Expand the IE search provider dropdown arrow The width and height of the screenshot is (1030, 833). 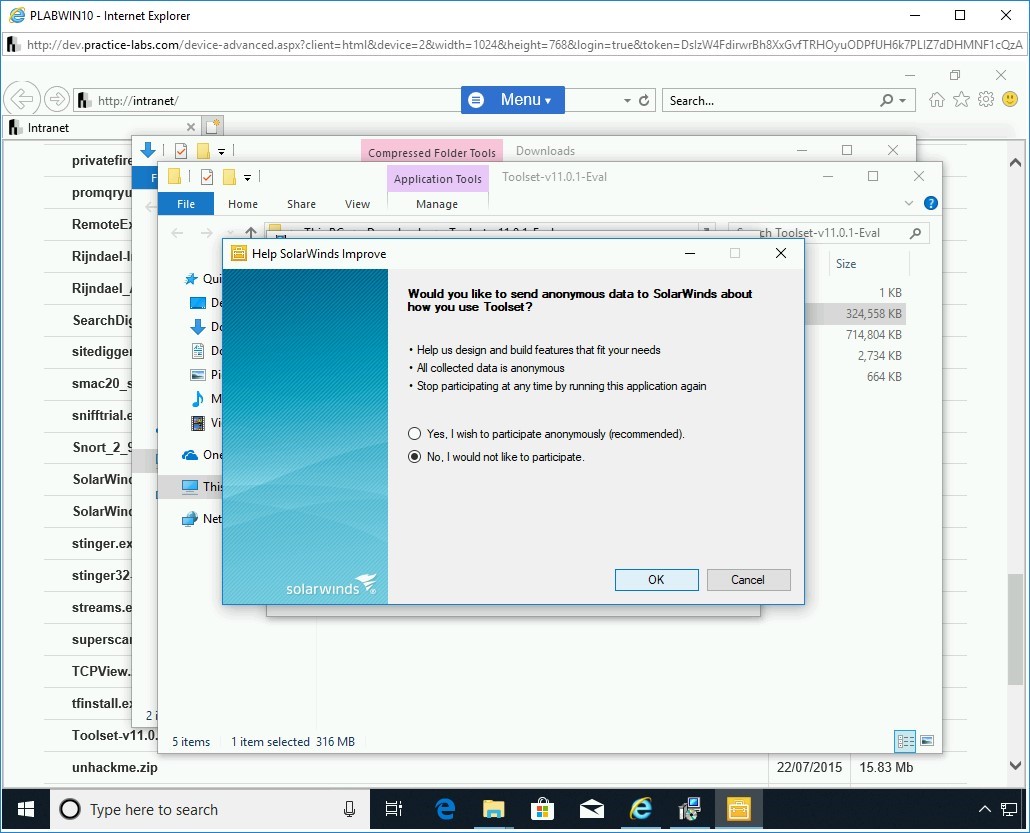(x=903, y=100)
